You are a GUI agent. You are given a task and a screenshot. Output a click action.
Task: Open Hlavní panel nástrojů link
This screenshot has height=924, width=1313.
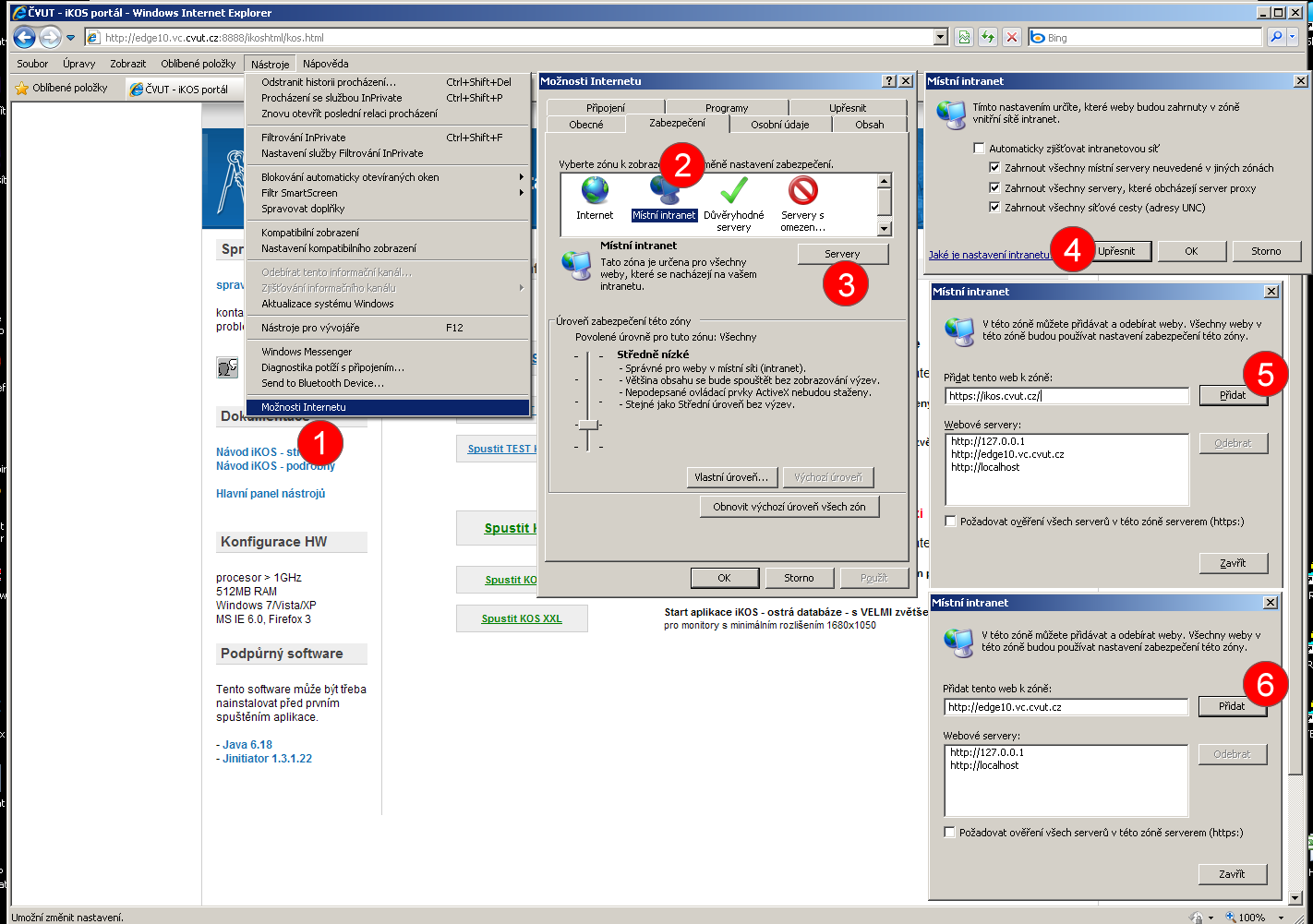271,494
